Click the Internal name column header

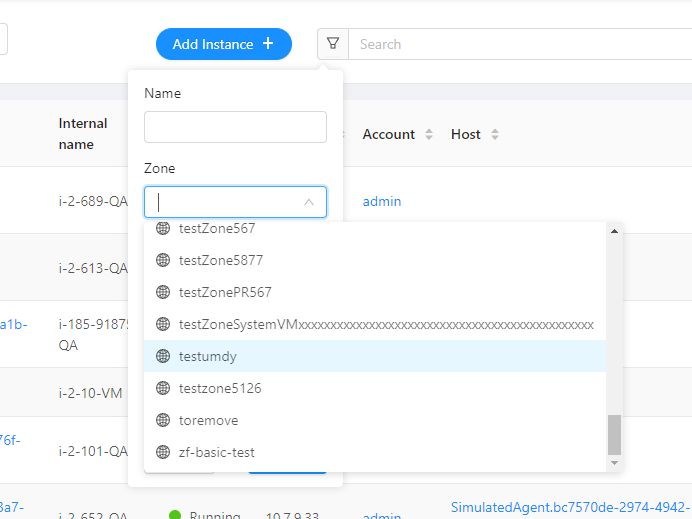click(83, 134)
